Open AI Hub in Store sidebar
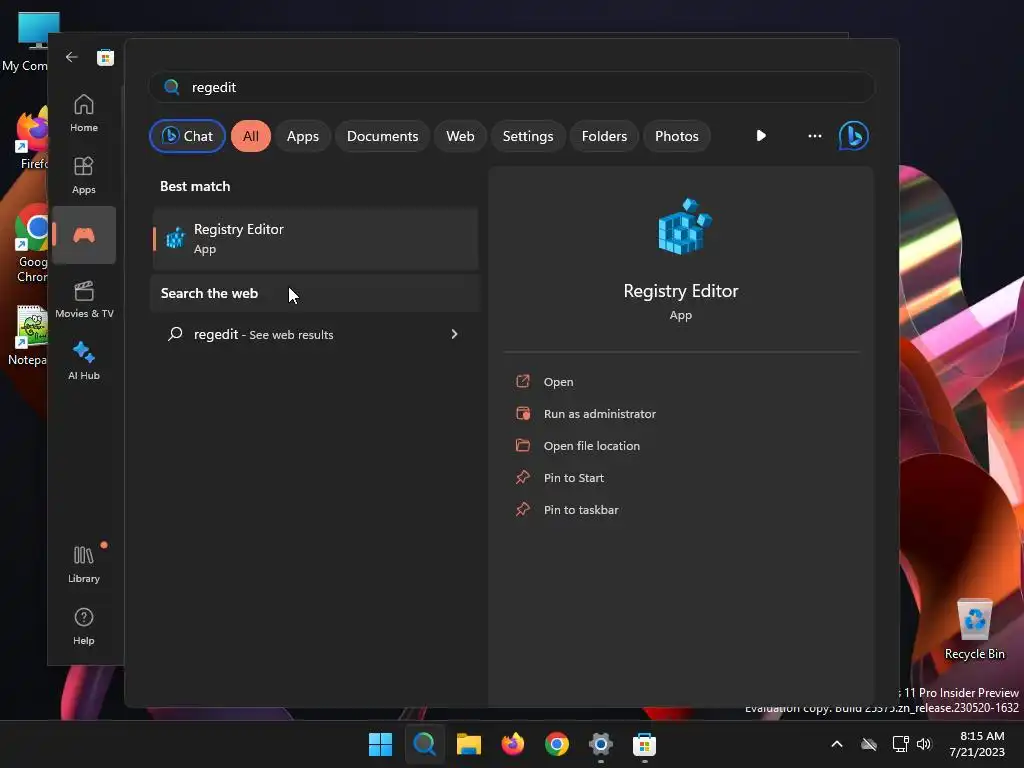This screenshot has height=768, width=1024. pyautogui.click(x=84, y=361)
